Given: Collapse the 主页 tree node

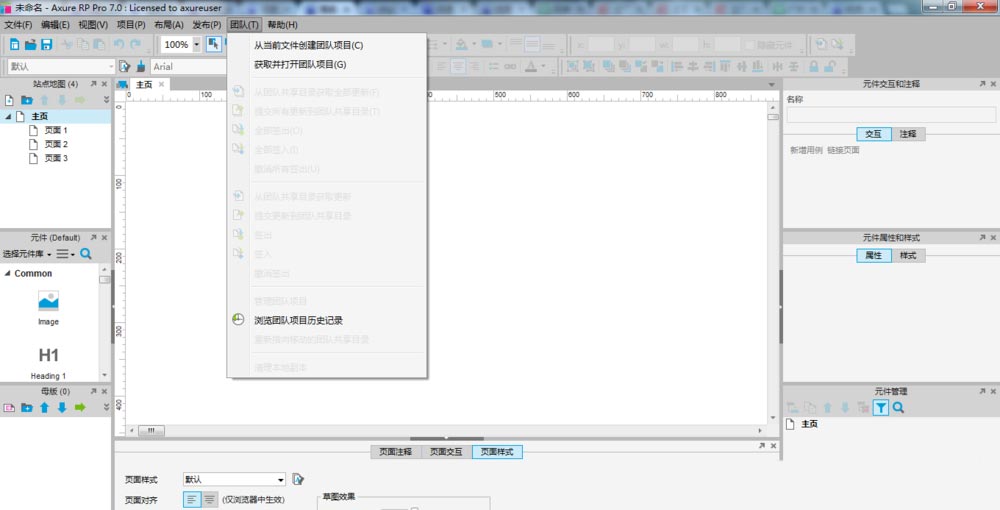Looking at the screenshot, I should (x=8, y=116).
